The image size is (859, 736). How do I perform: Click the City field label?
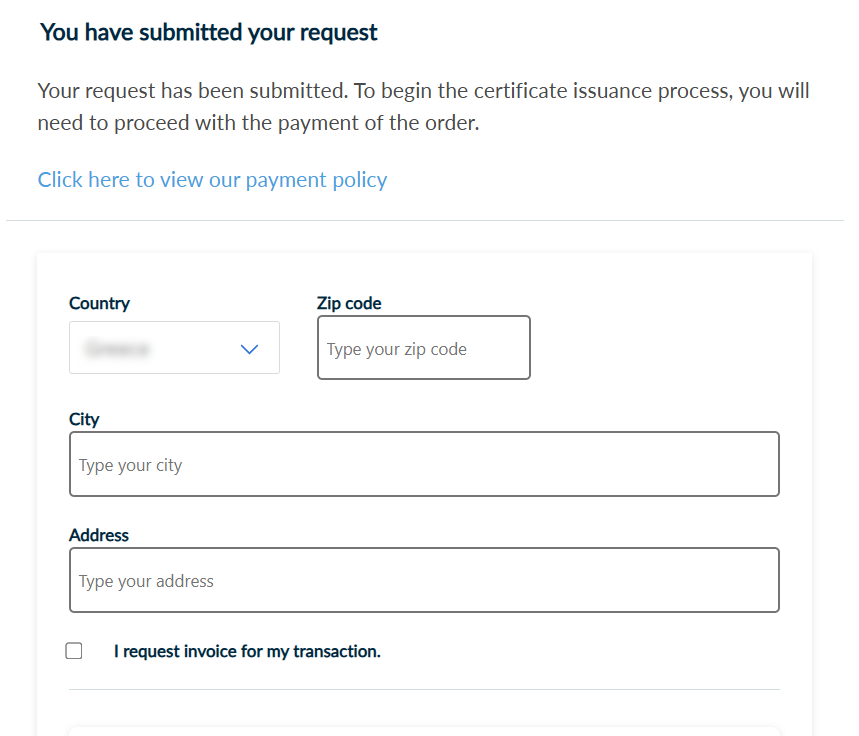tap(84, 419)
